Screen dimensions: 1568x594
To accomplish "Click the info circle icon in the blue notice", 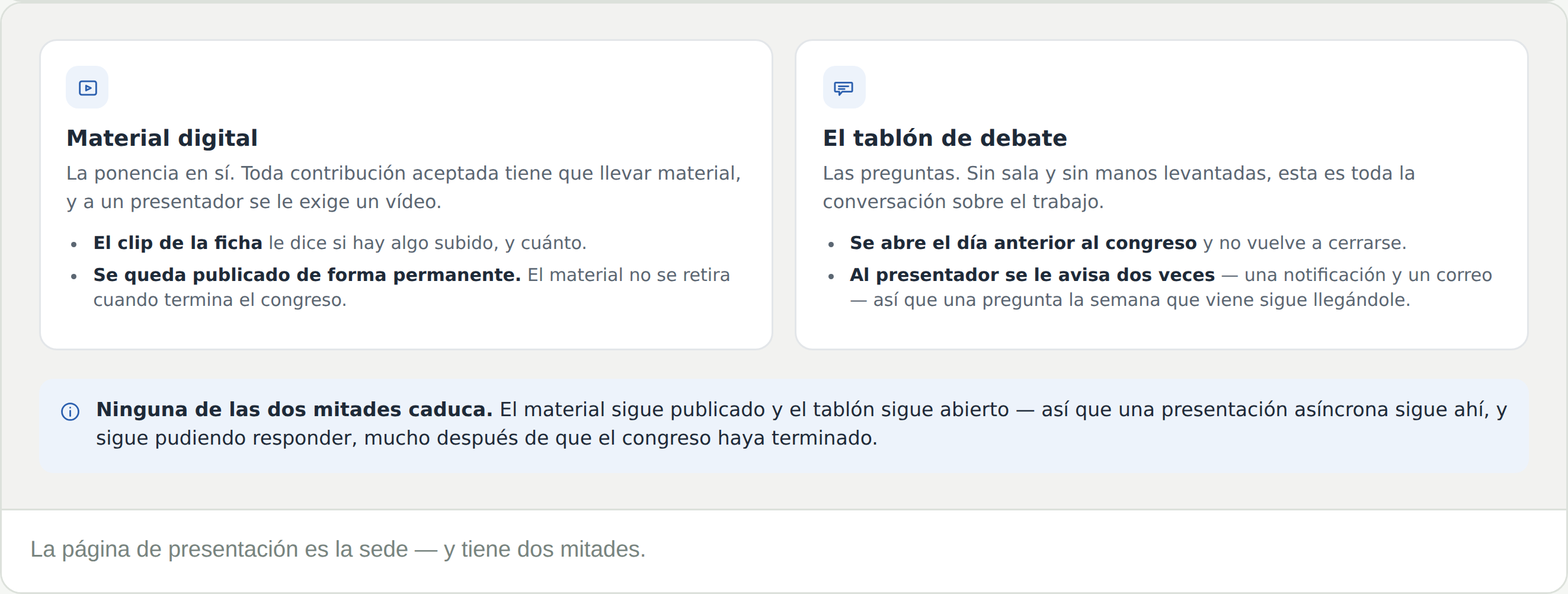I will [x=70, y=412].
